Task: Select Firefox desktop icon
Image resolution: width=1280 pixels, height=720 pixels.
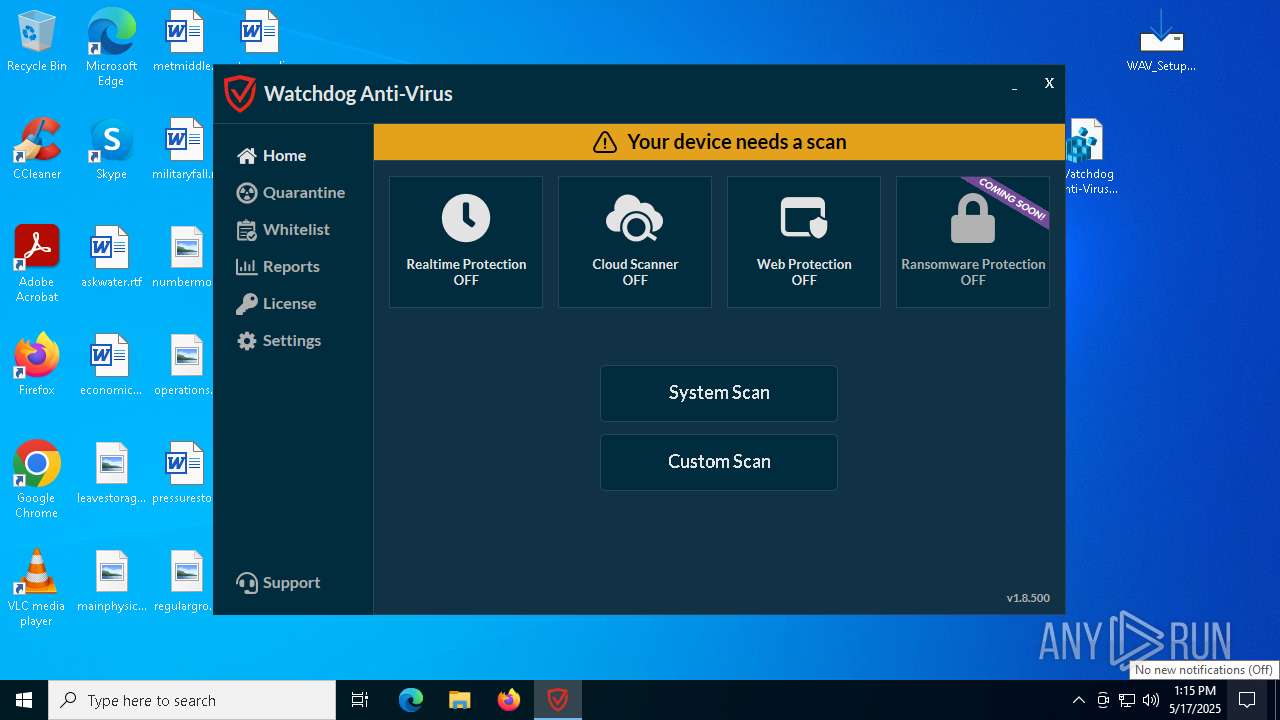Action: (37, 365)
